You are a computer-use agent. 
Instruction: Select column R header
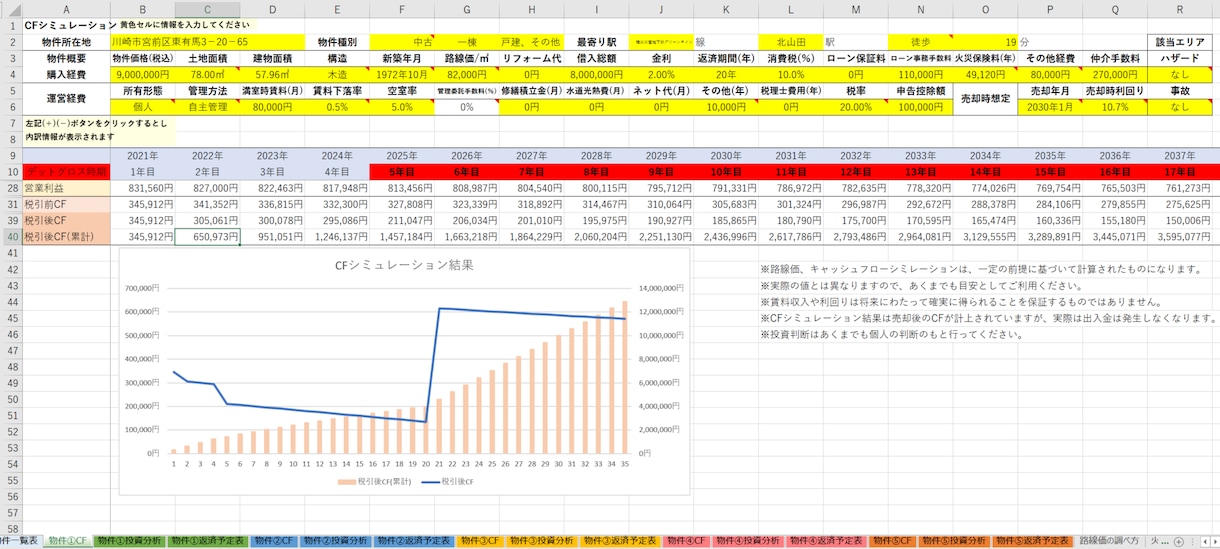(1180, 8)
